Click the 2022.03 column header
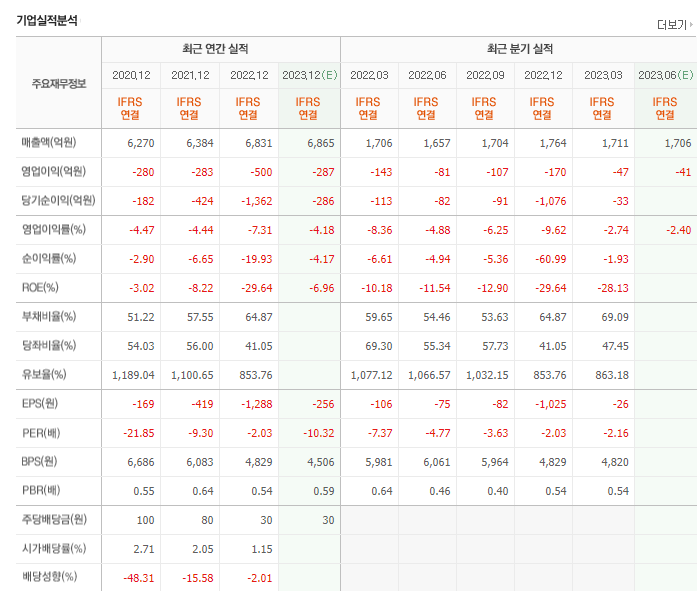 point(369,75)
